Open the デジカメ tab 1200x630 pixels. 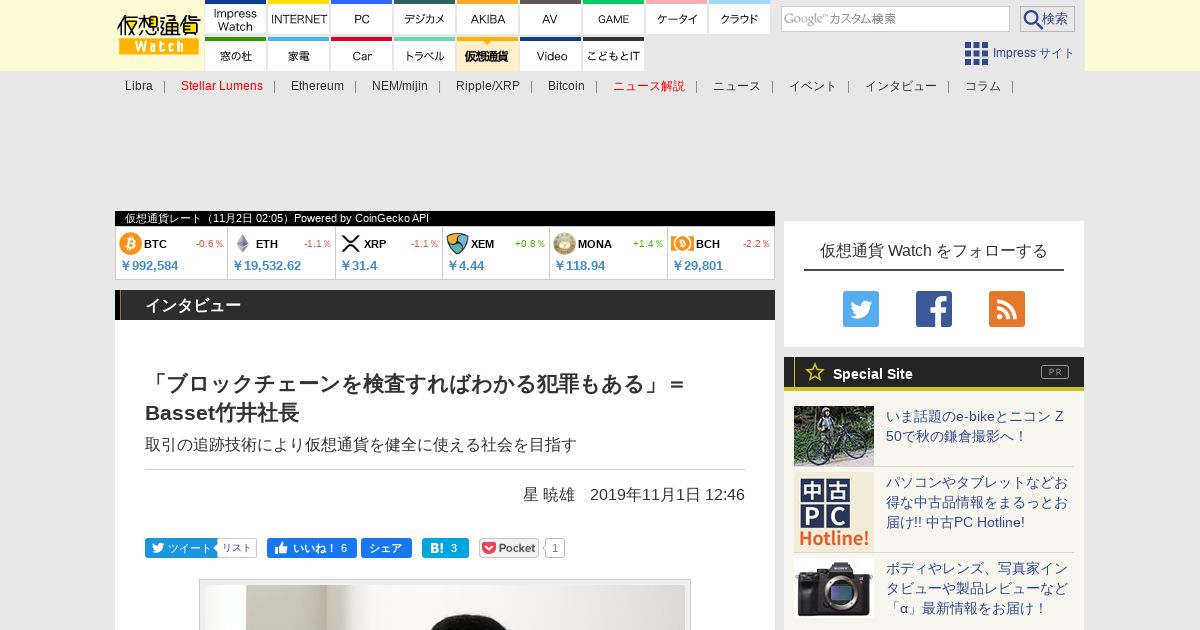(425, 19)
